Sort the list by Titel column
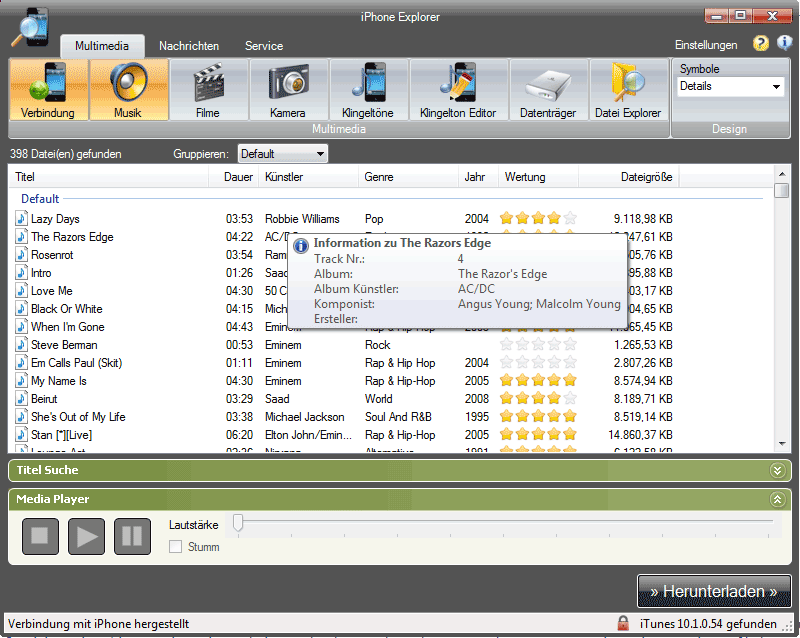Screen dimensions: 800x638 109,177
